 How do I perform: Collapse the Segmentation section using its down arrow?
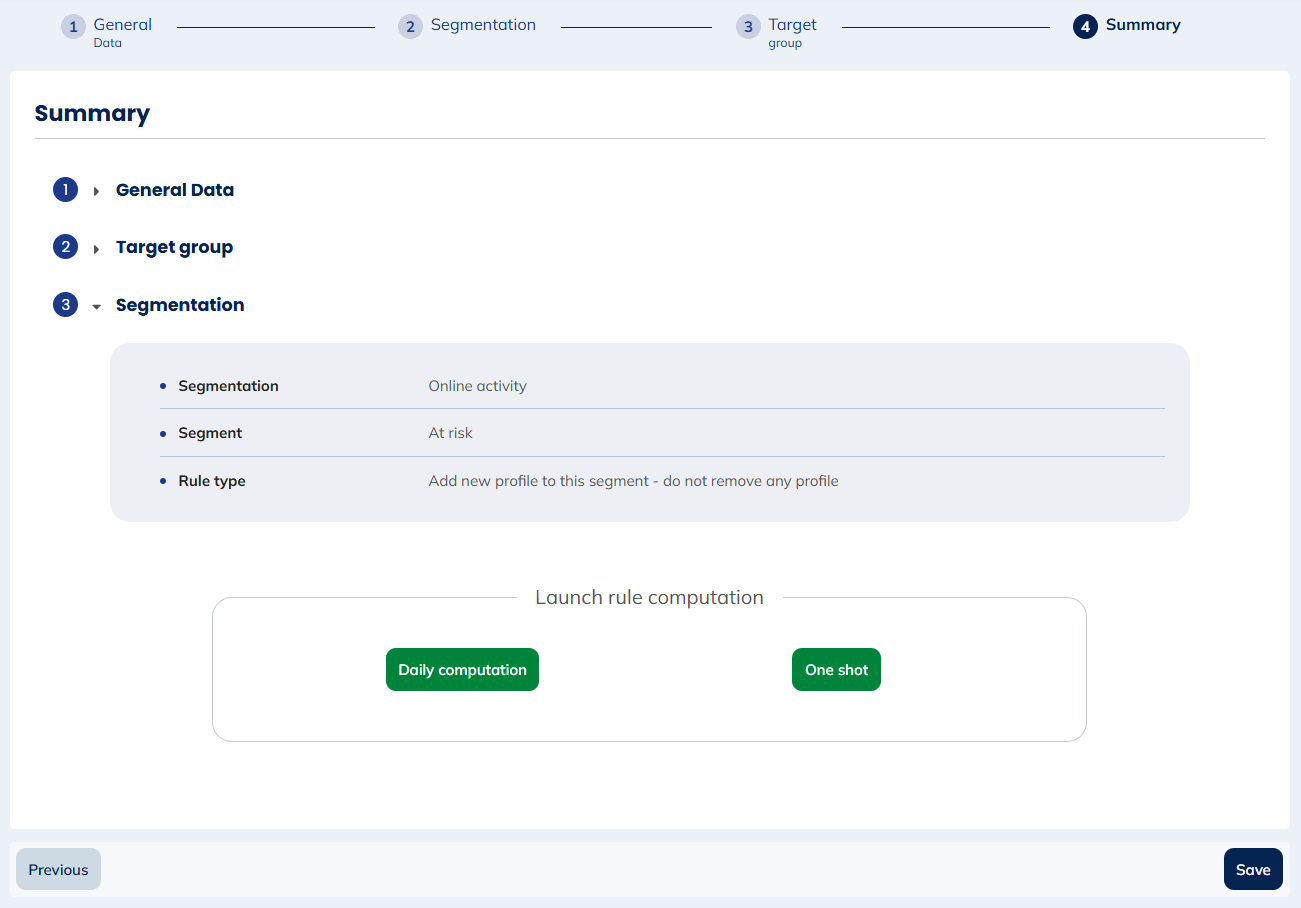pos(96,307)
